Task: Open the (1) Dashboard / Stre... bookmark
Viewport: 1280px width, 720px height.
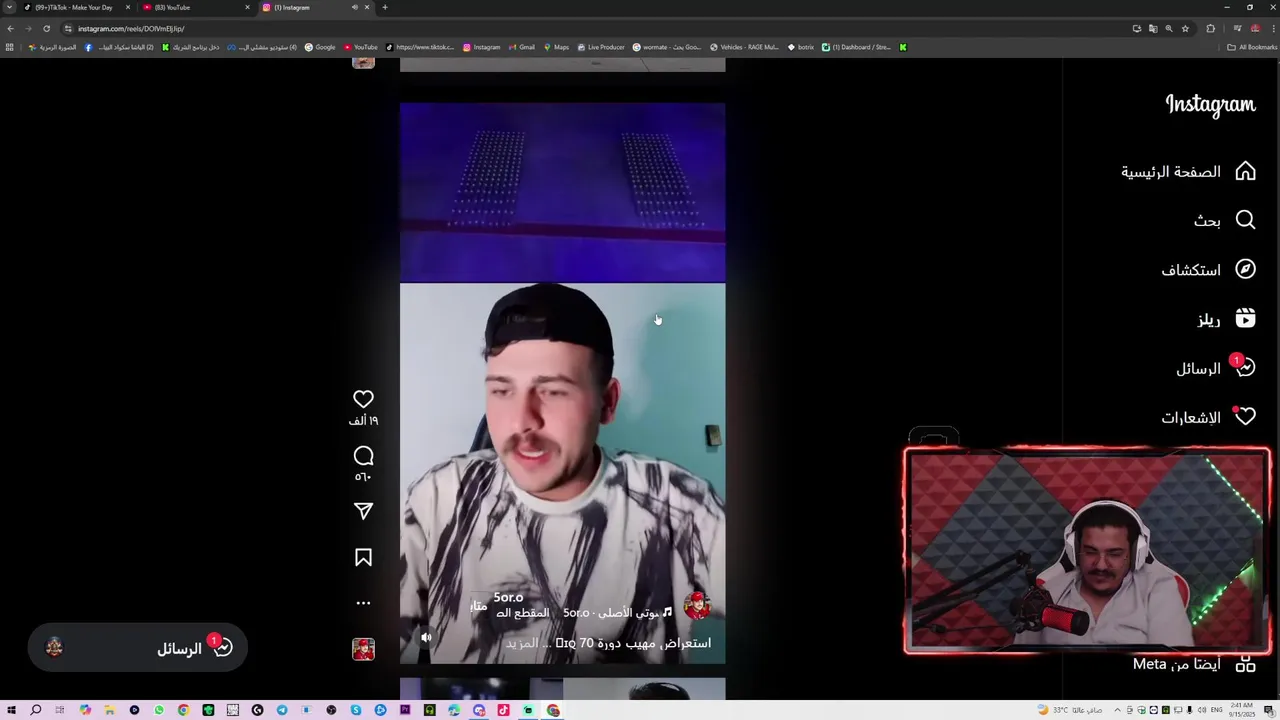Action: tap(856, 47)
